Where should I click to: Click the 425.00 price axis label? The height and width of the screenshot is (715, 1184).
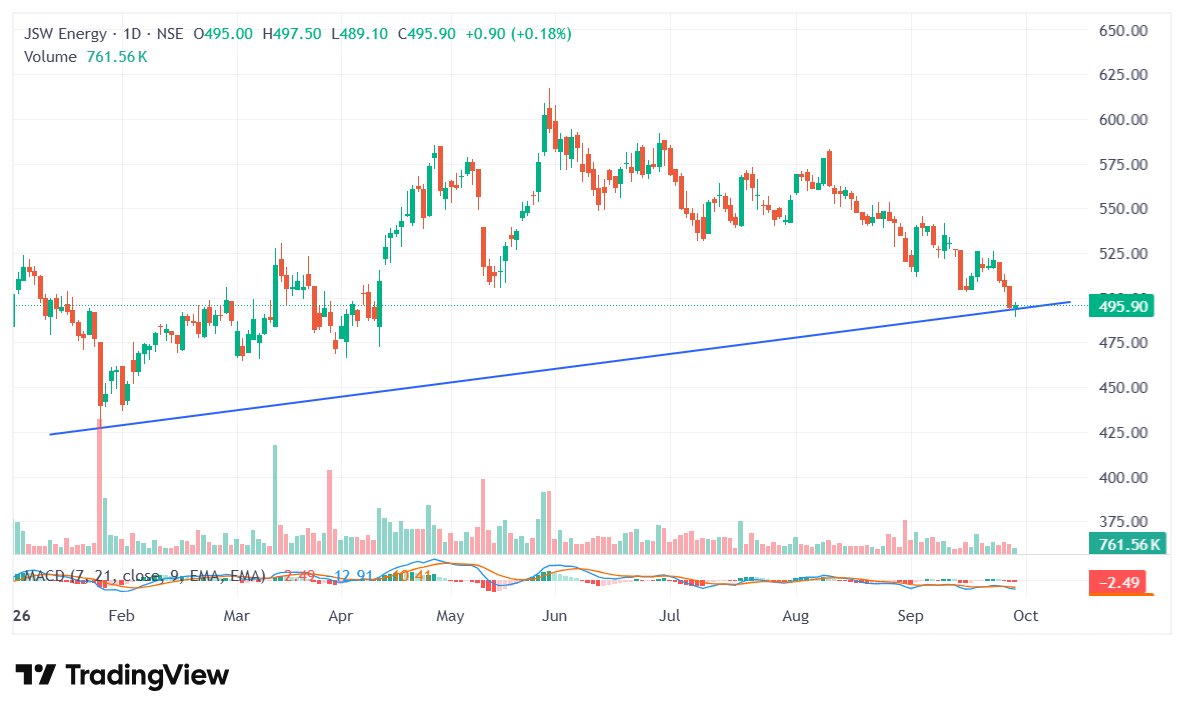[1123, 433]
